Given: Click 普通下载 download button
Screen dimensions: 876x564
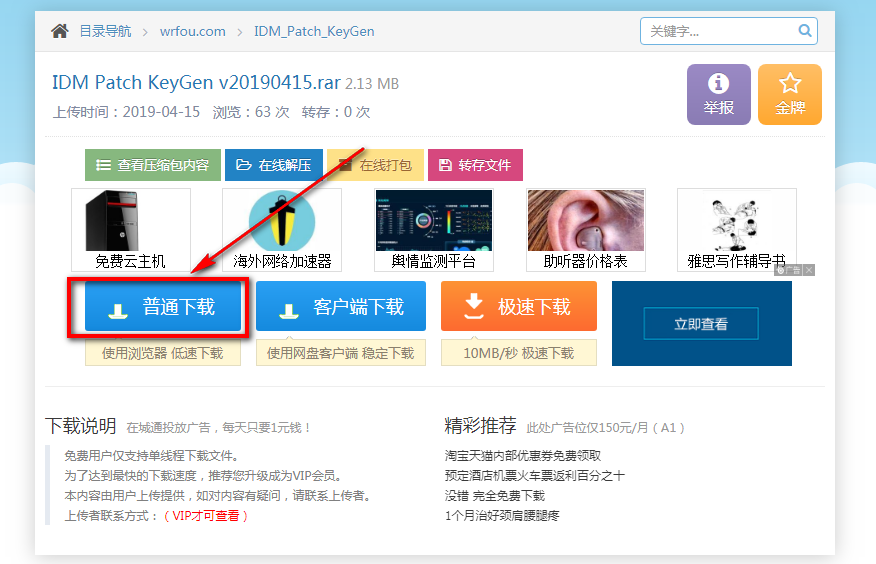Looking at the screenshot, I should [163, 307].
